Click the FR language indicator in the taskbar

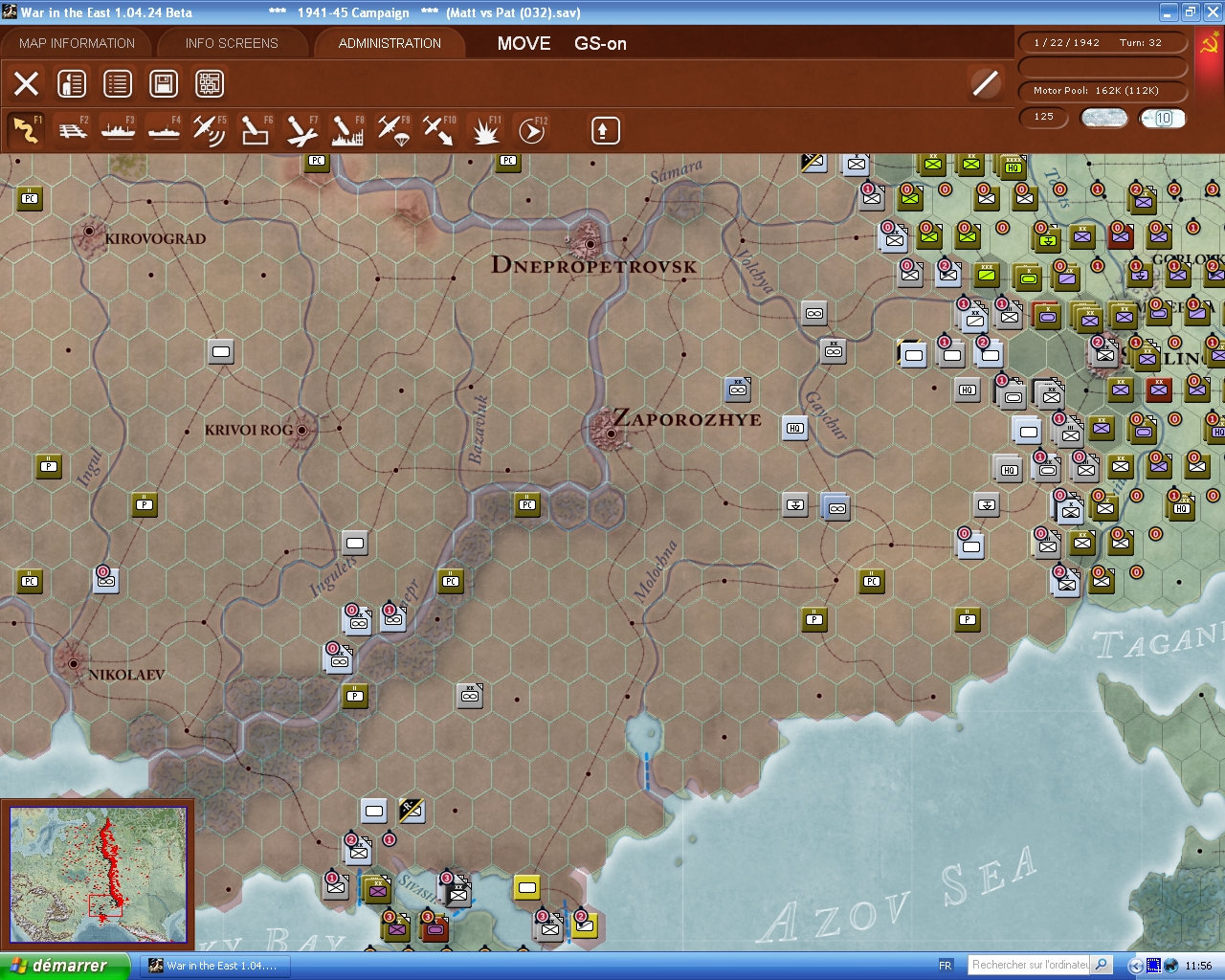pos(946,966)
